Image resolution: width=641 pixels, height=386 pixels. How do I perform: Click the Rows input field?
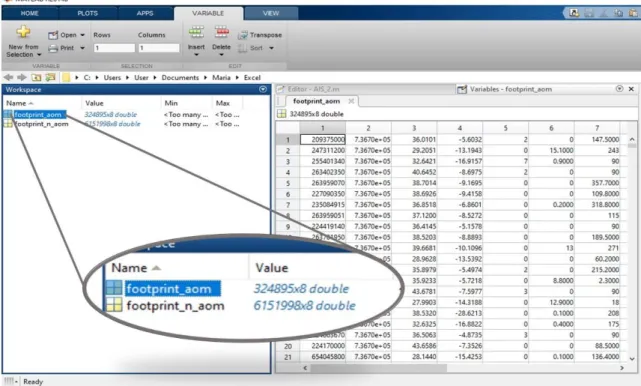[114, 48]
